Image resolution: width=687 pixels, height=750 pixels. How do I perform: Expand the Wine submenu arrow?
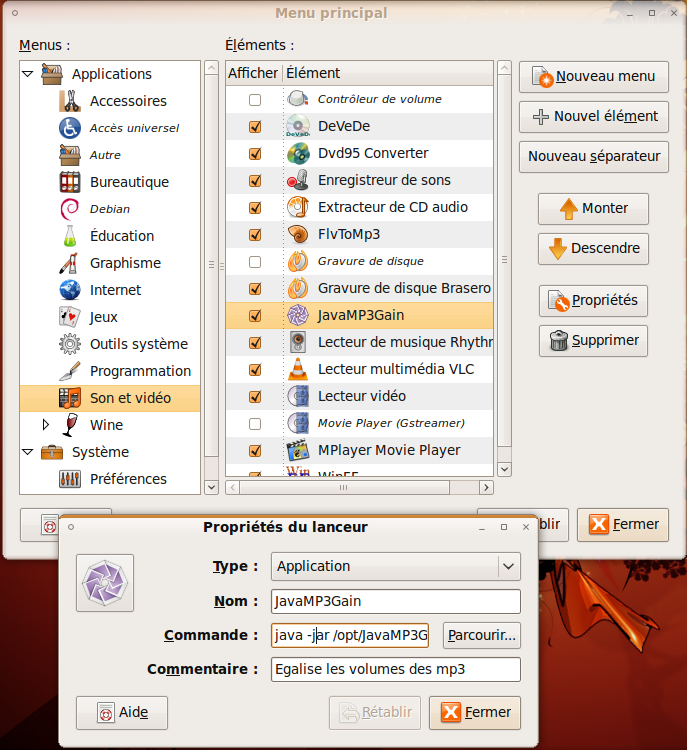click(45, 425)
